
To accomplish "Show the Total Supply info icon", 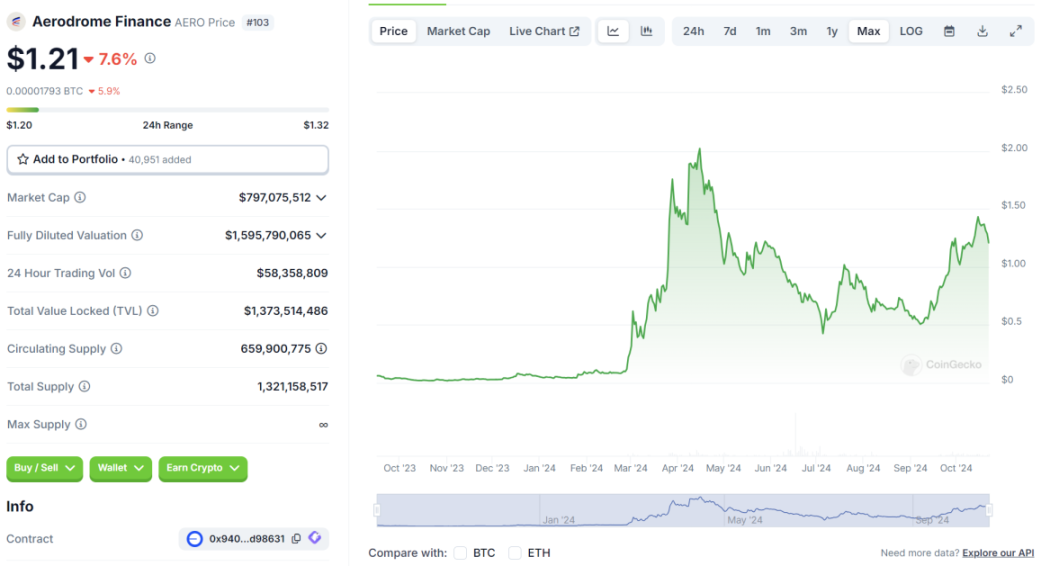I will pos(84,386).
